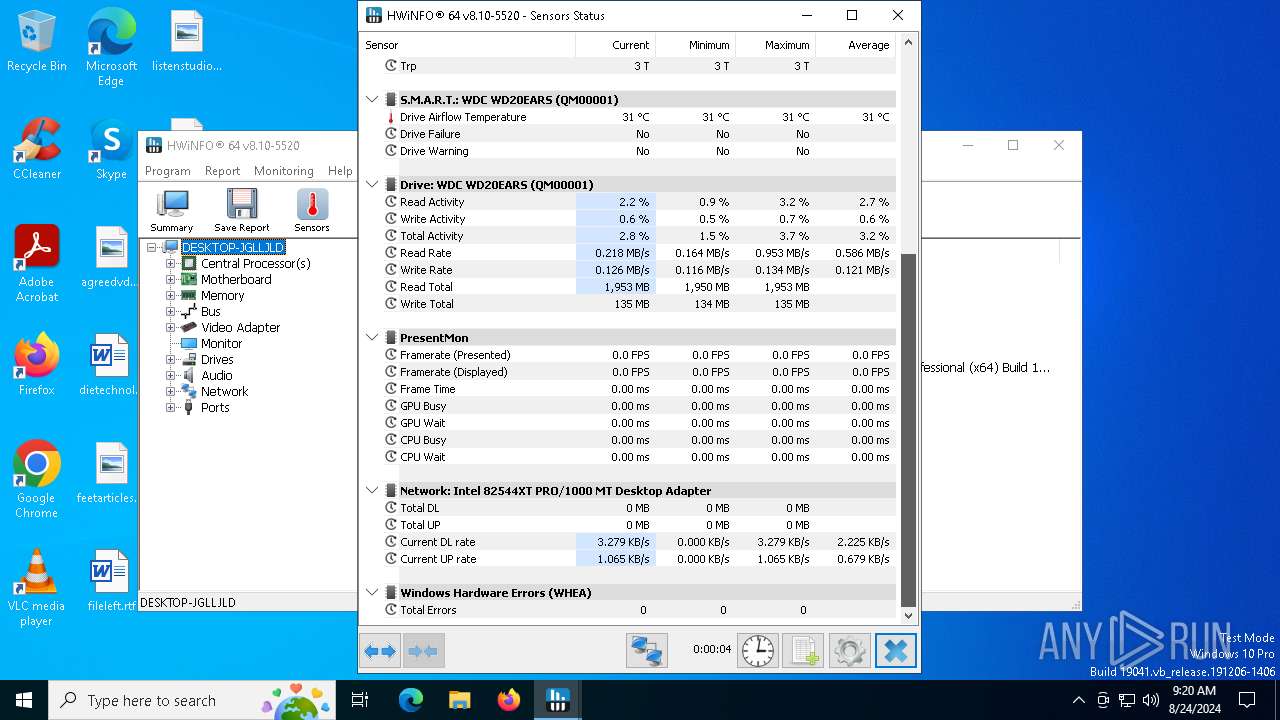Open VLC media player desktop shortcut
The width and height of the screenshot is (1280, 720).
pos(37,588)
